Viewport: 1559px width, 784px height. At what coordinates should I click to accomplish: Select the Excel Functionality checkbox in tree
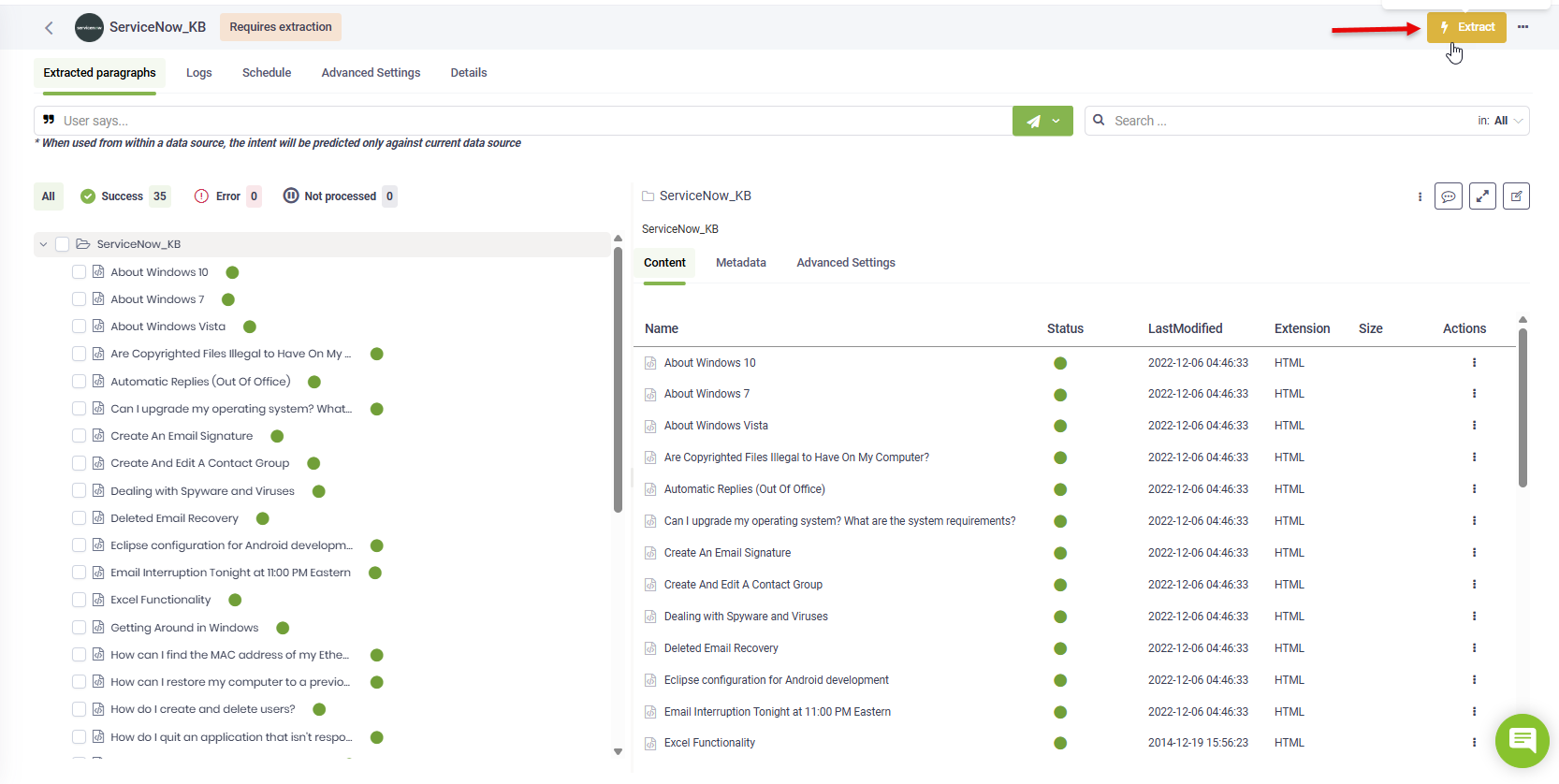pyautogui.click(x=80, y=600)
